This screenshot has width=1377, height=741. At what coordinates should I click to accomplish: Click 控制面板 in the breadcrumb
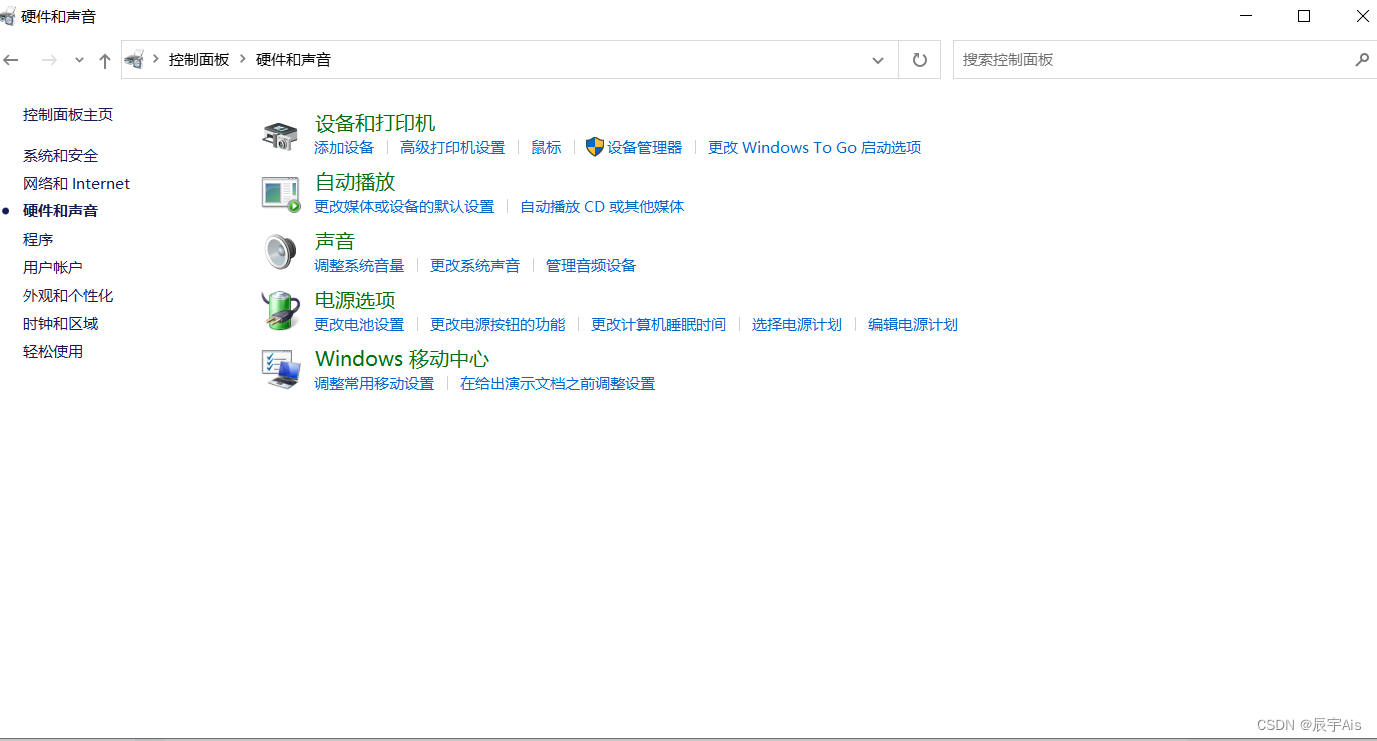pyautogui.click(x=199, y=60)
